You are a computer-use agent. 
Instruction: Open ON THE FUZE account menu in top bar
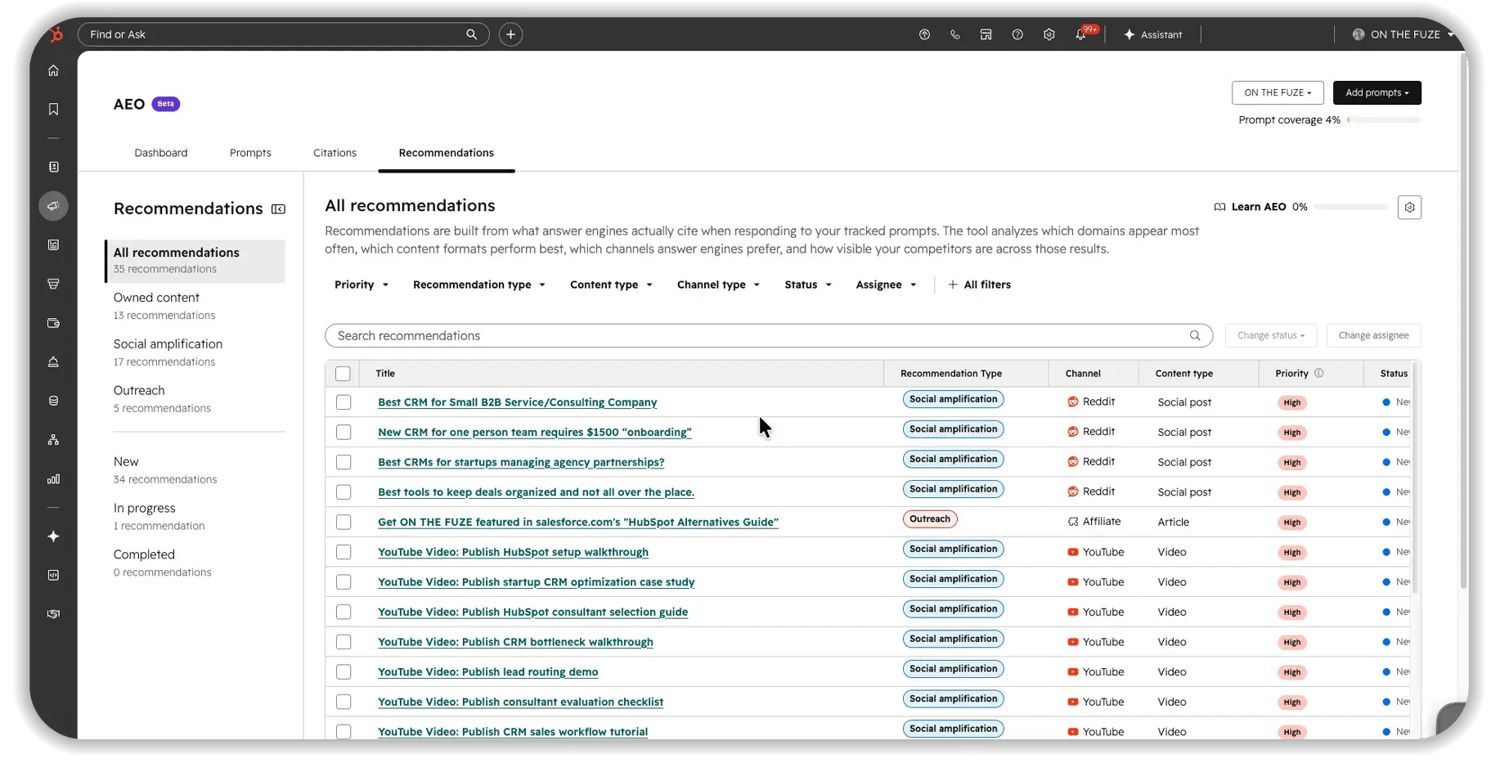[1402, 34]
